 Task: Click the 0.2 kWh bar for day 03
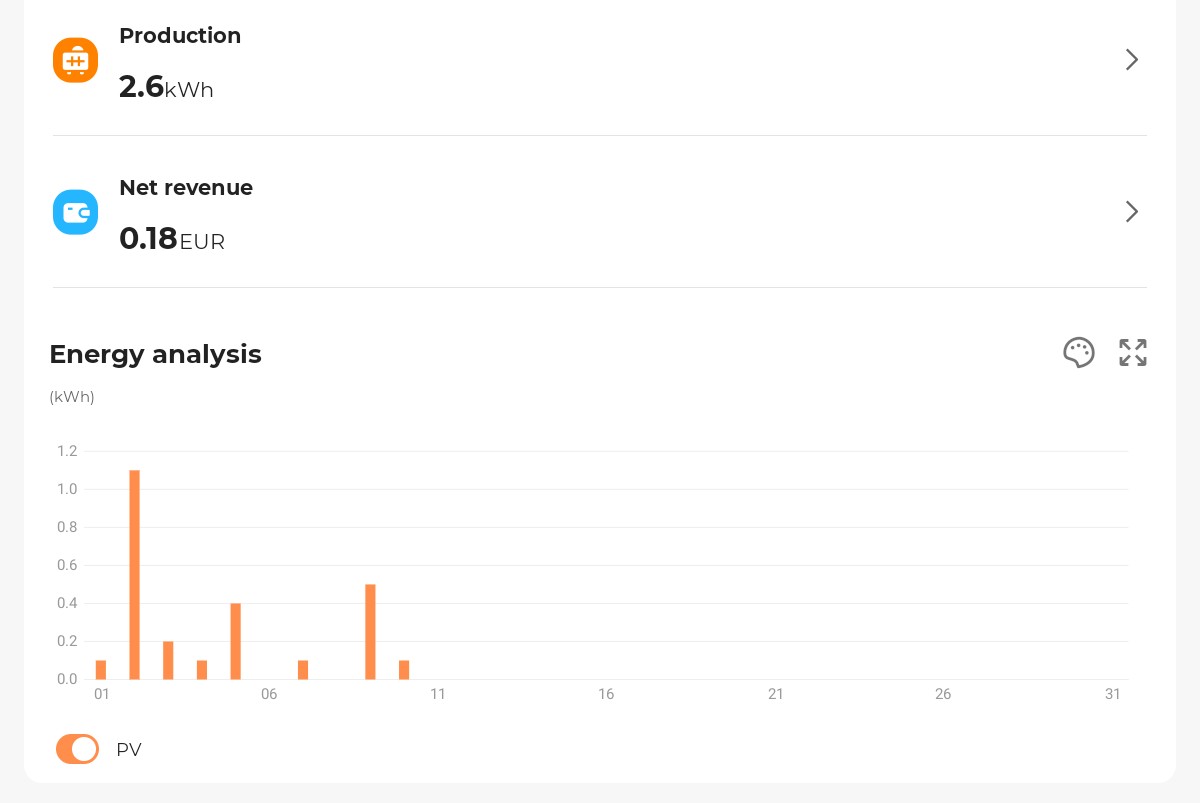pyautogui.click(x=168, y=660)
